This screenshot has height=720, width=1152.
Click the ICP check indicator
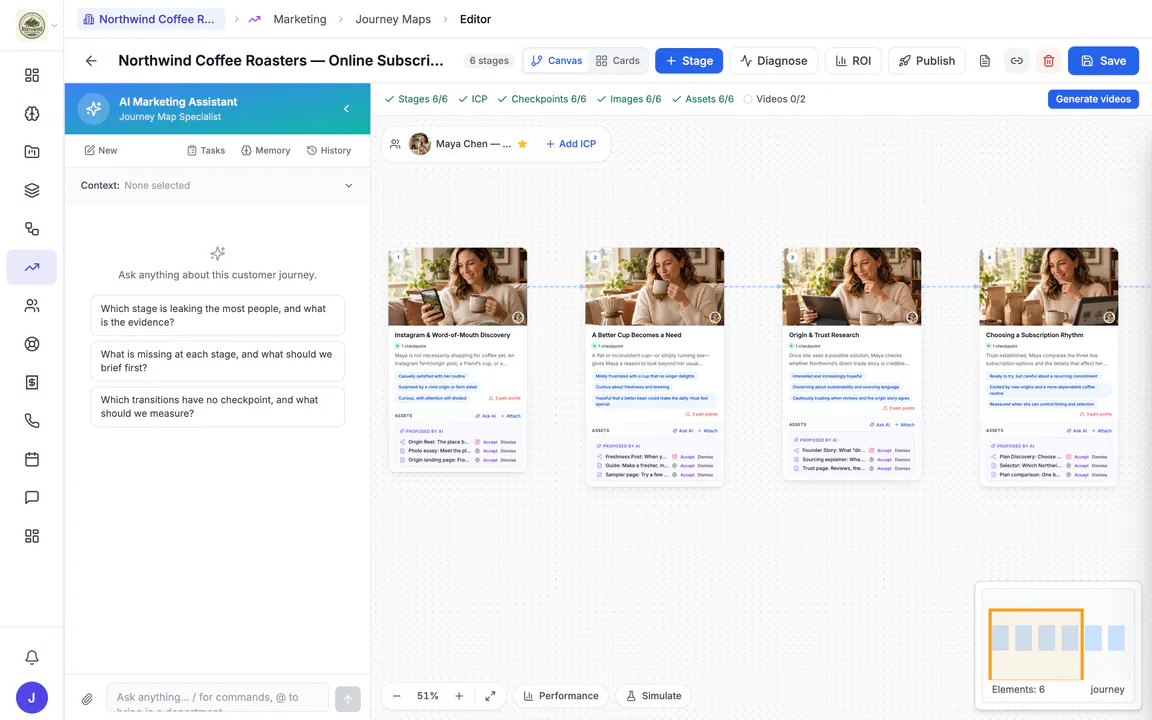(472, 99)
